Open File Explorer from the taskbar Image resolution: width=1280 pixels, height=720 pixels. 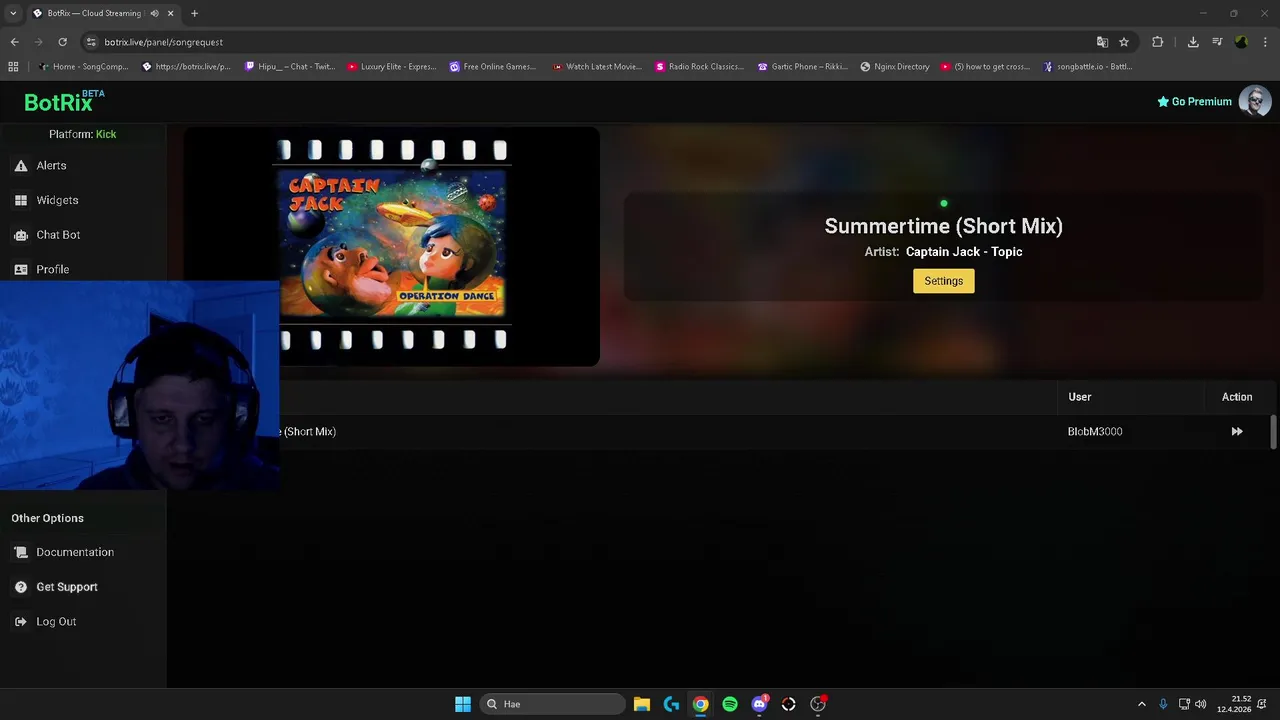click(x=642, y=704)
